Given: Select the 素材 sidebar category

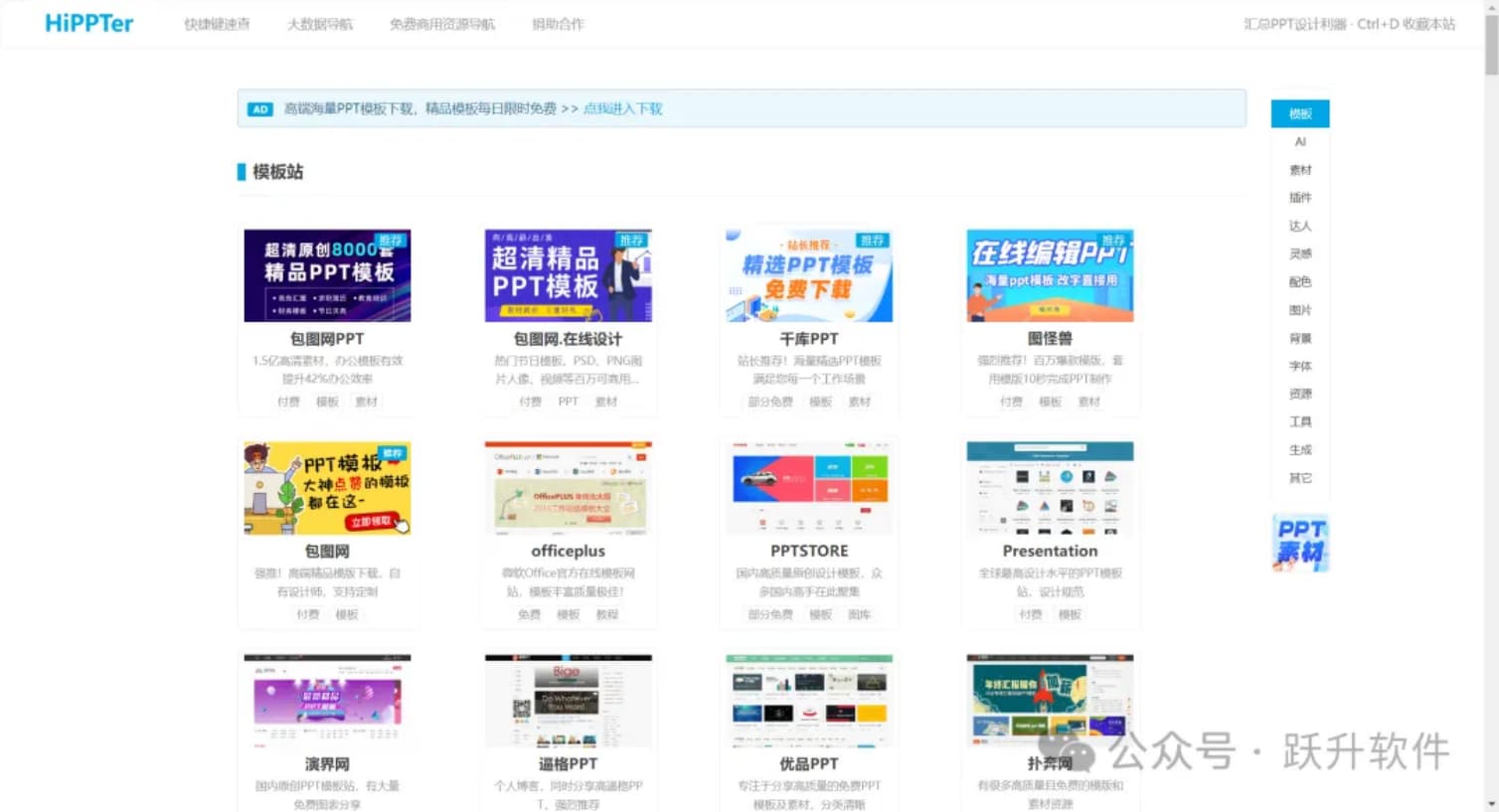Looking at the screenshot, I should click(1300, 170).
